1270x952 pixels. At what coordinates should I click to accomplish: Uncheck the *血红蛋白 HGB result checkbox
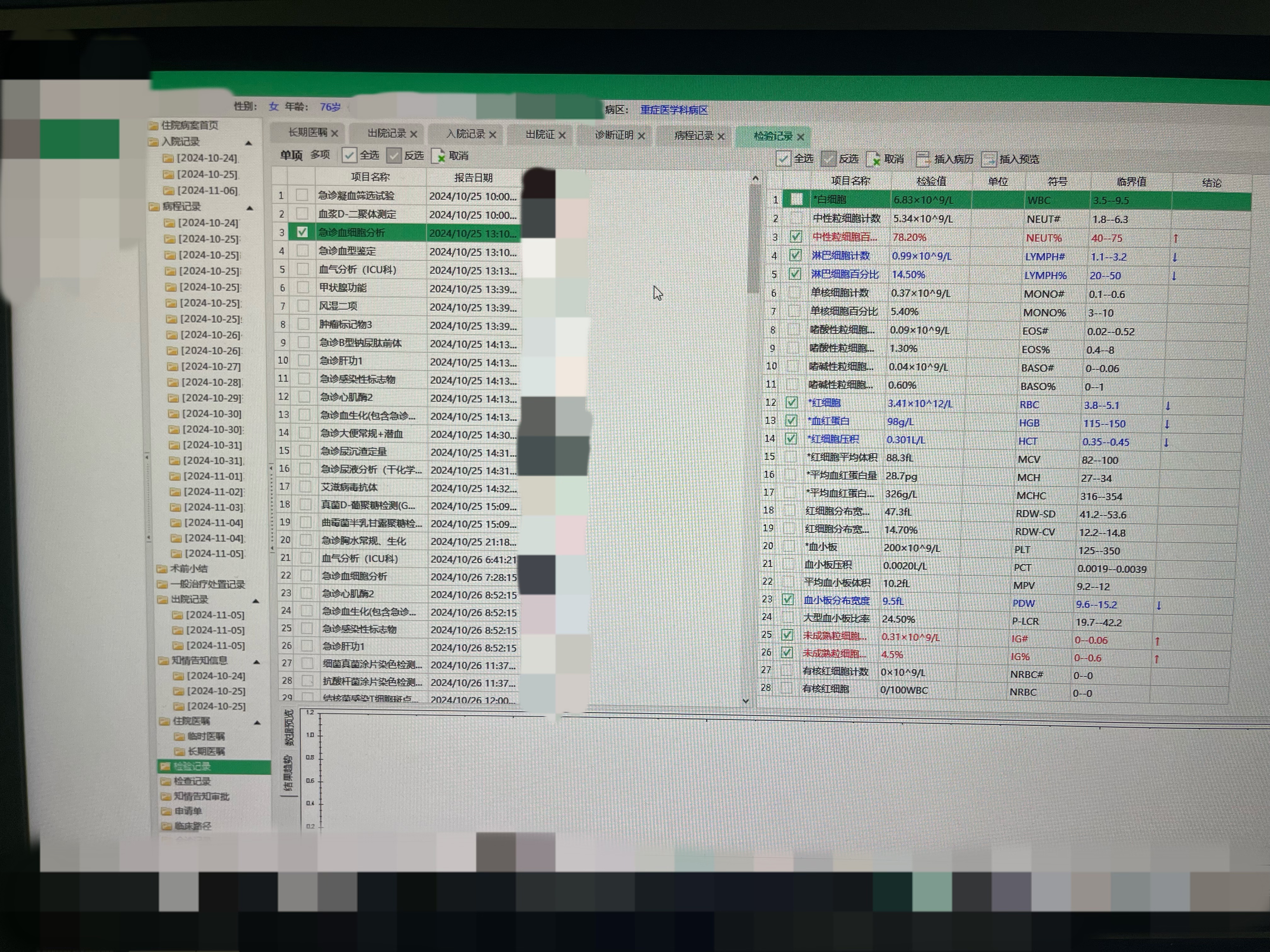click(x=791, y=421)
